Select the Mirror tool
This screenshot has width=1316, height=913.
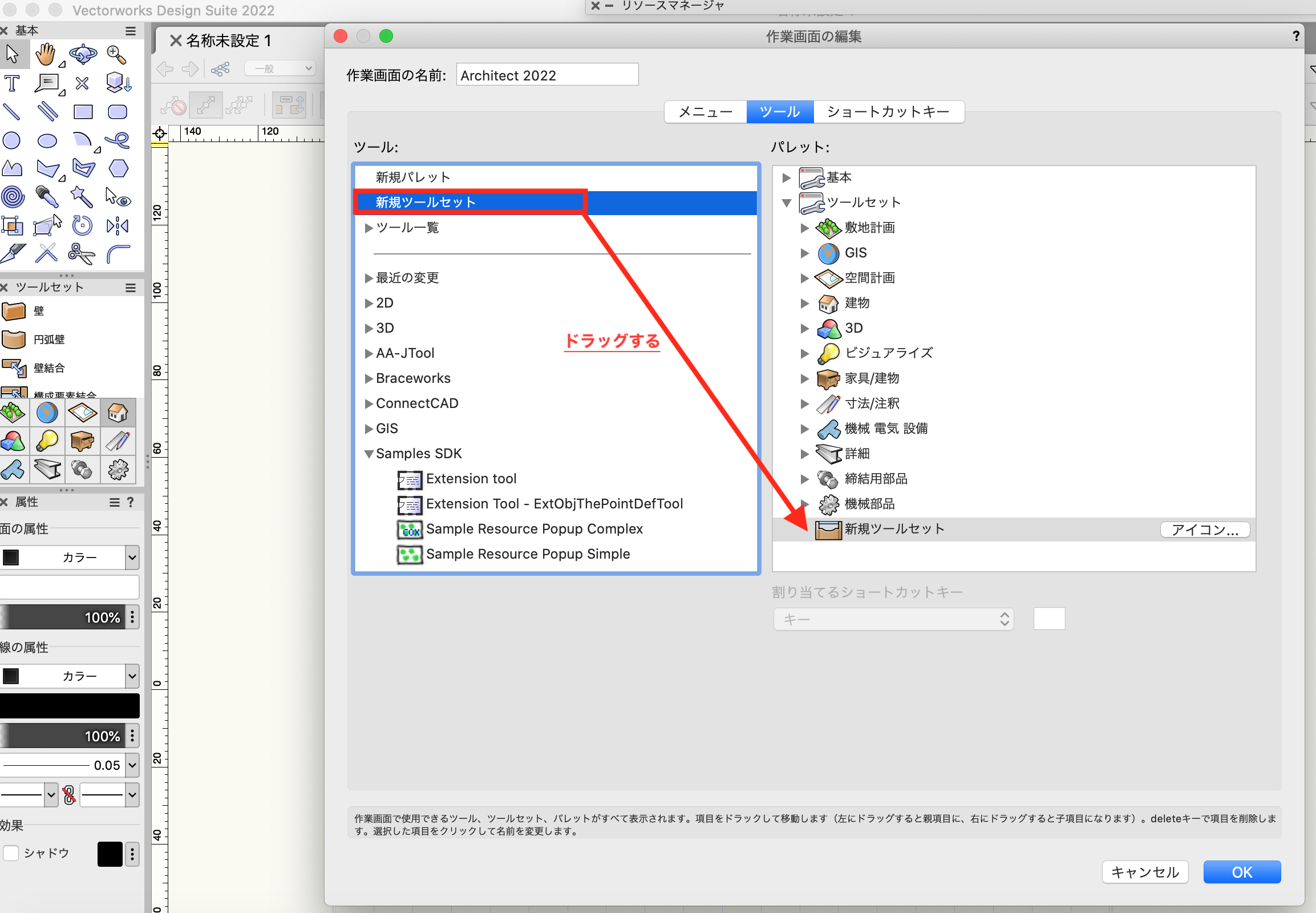pos(118,225)
